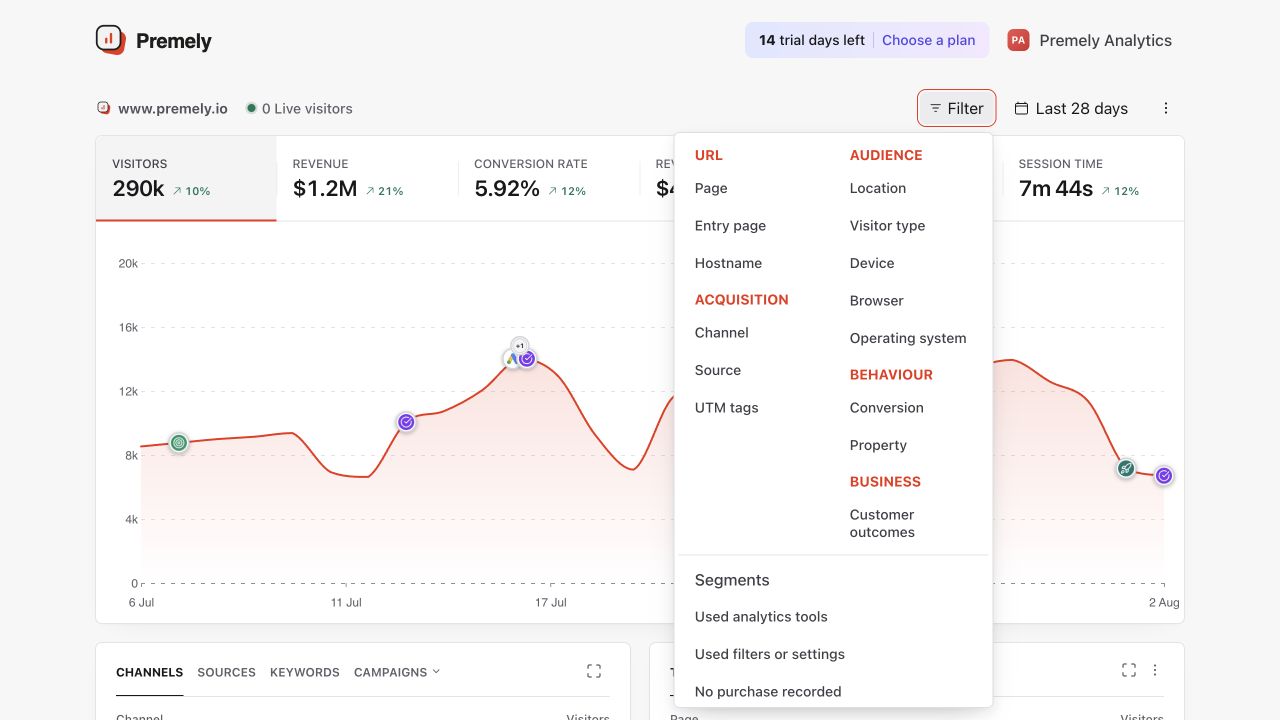The width and height of the screenshot is (1280, 720).
Task: Click the PA account avatar
Action: (1018, 40)
